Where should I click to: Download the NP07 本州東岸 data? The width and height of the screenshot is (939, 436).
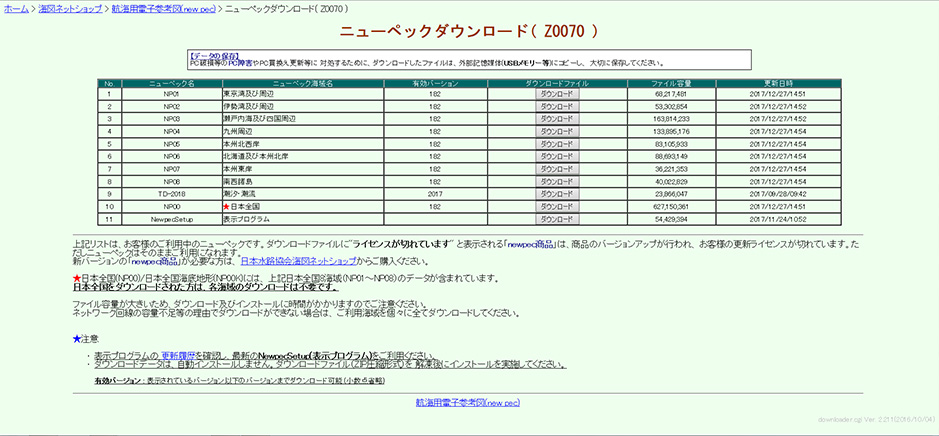tap(558, 169)
